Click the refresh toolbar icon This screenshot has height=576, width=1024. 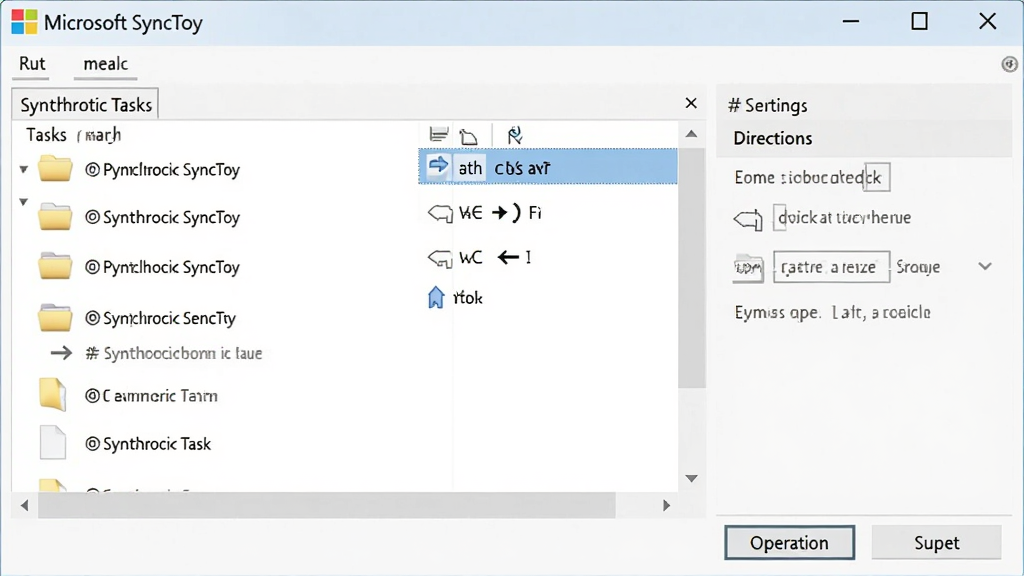[515, 135]
